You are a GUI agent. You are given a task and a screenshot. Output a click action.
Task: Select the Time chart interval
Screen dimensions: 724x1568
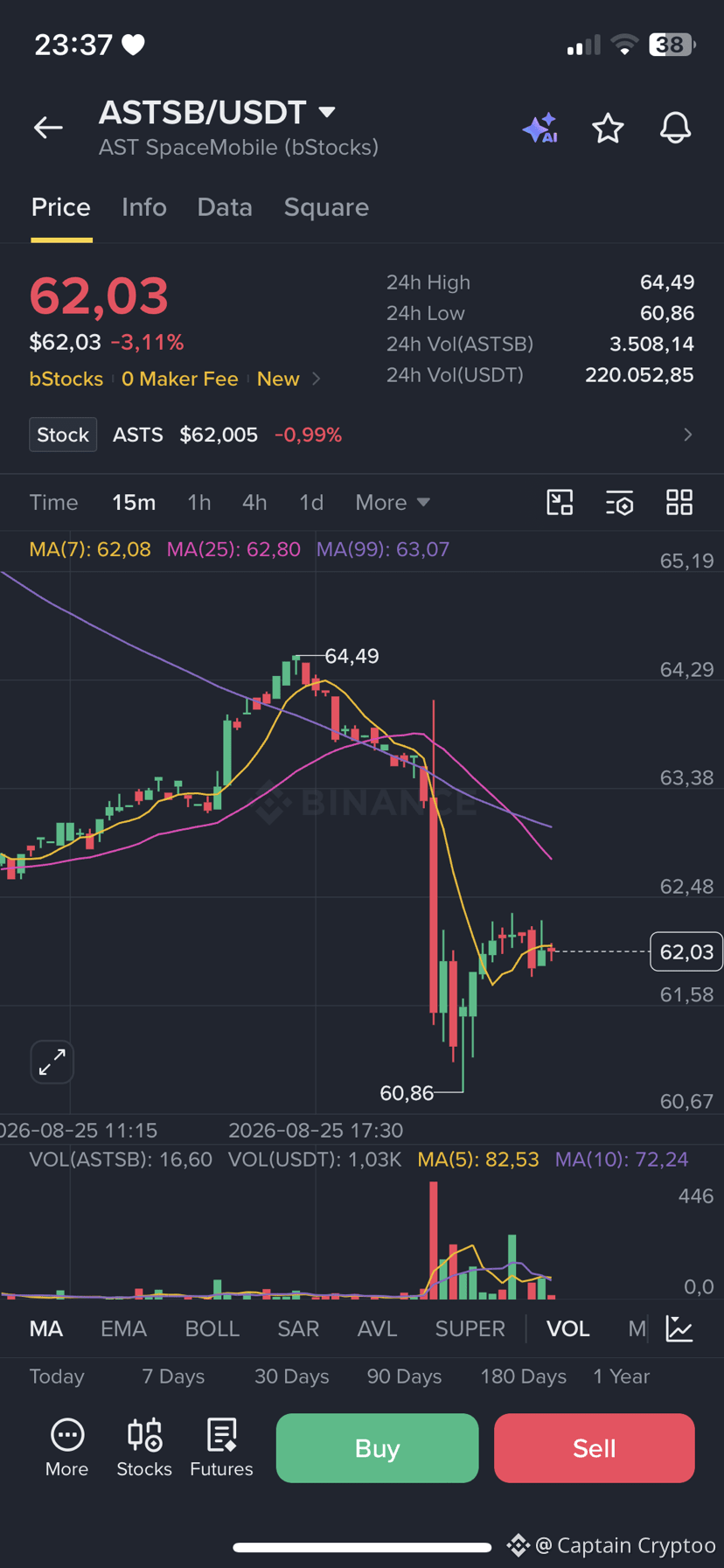pyautogui.click(x=54, y=502)
